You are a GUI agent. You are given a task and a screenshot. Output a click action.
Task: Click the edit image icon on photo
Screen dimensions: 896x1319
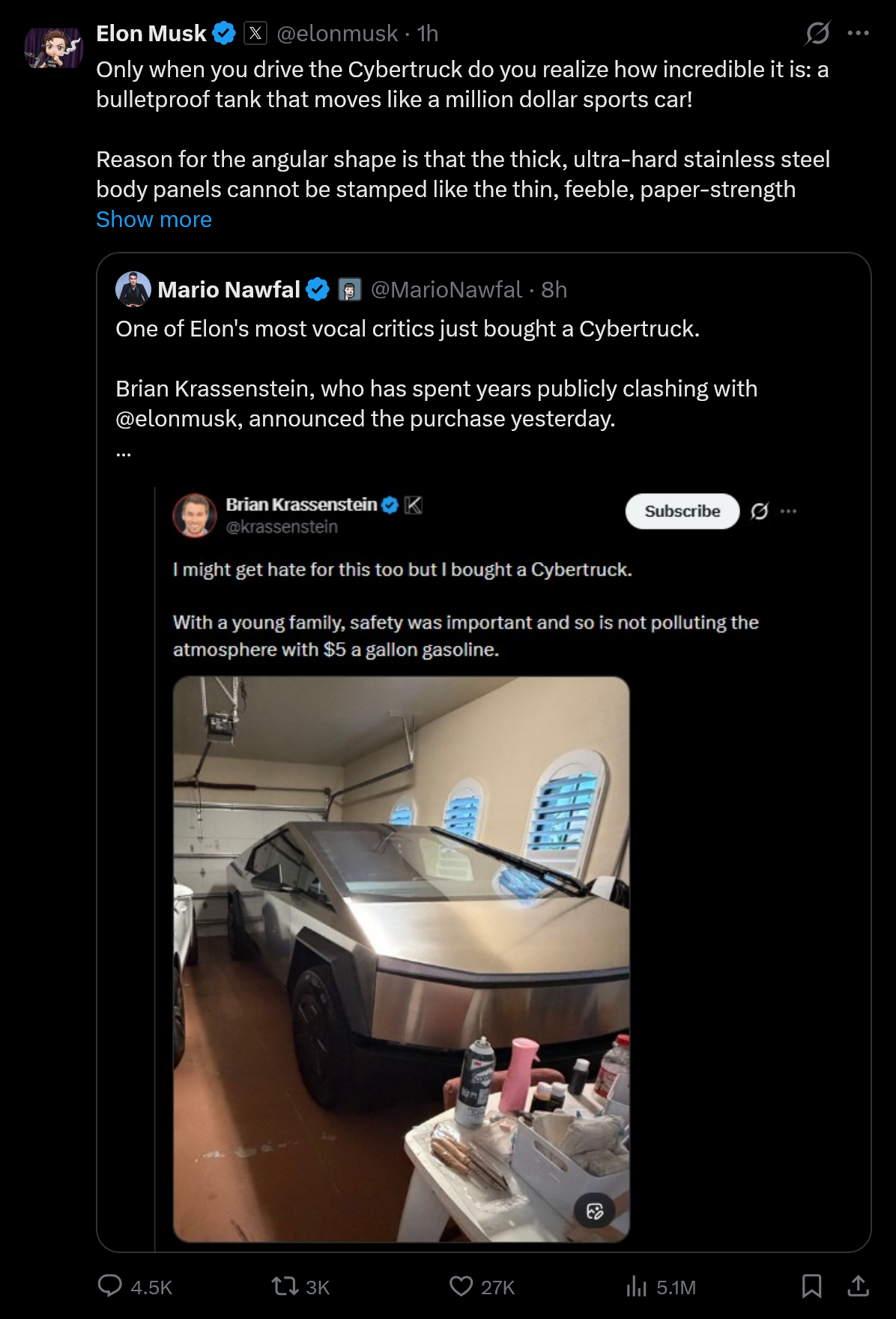click(x=595, y=1211)
